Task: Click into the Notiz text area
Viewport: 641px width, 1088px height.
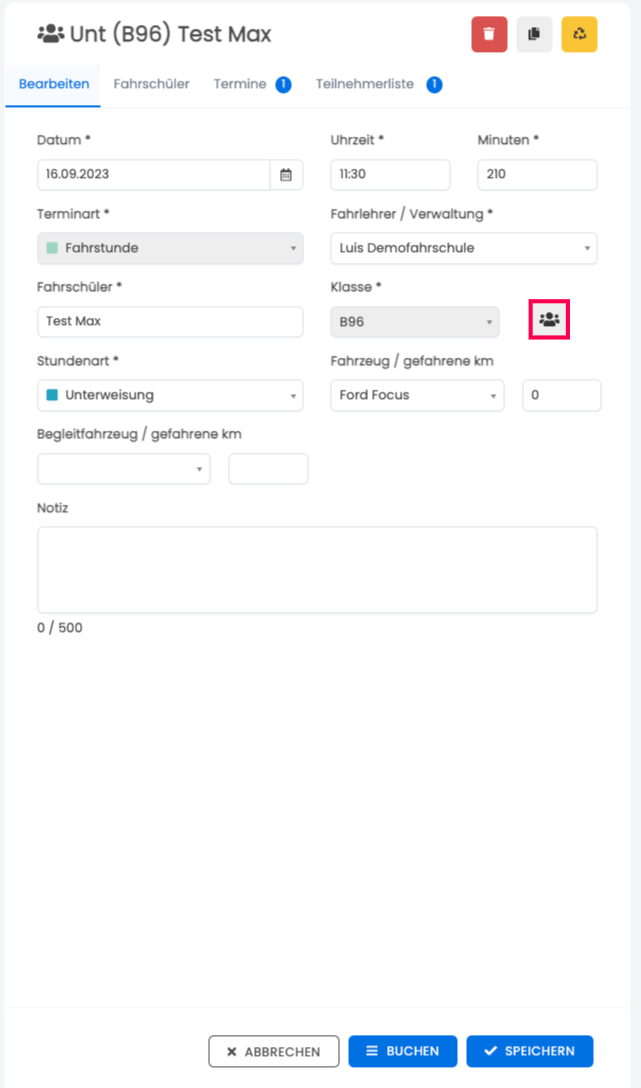Action: 317,570
